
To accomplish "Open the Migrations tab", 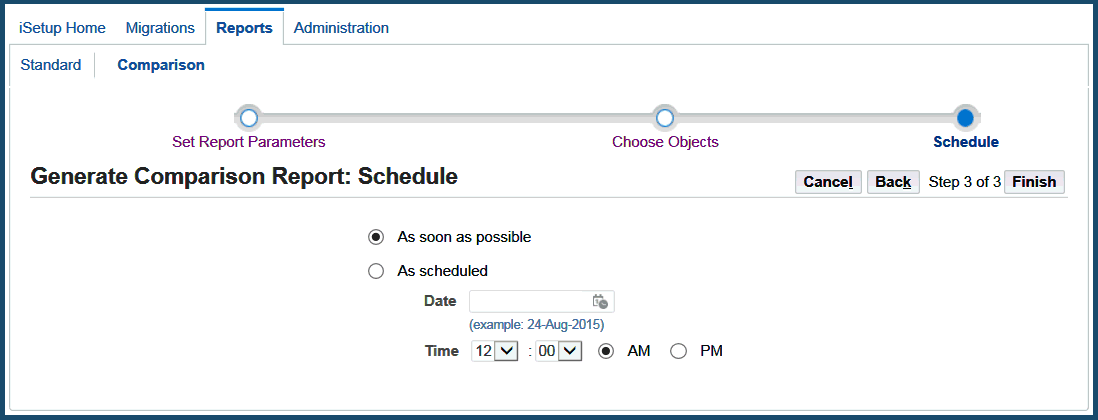I will click(x=160, y=28).
